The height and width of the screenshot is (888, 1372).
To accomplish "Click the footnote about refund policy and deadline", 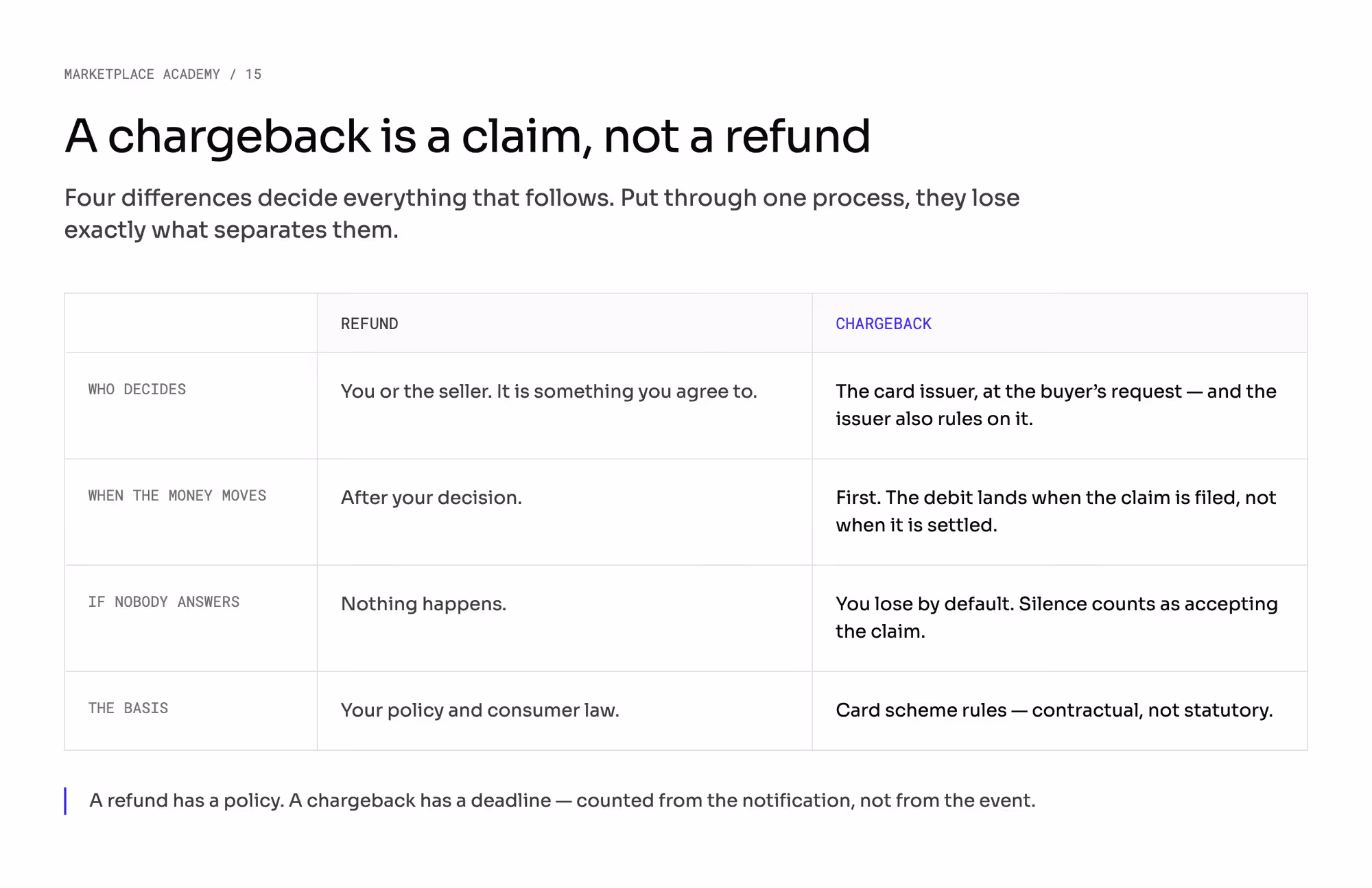I will tap(562, 801).
